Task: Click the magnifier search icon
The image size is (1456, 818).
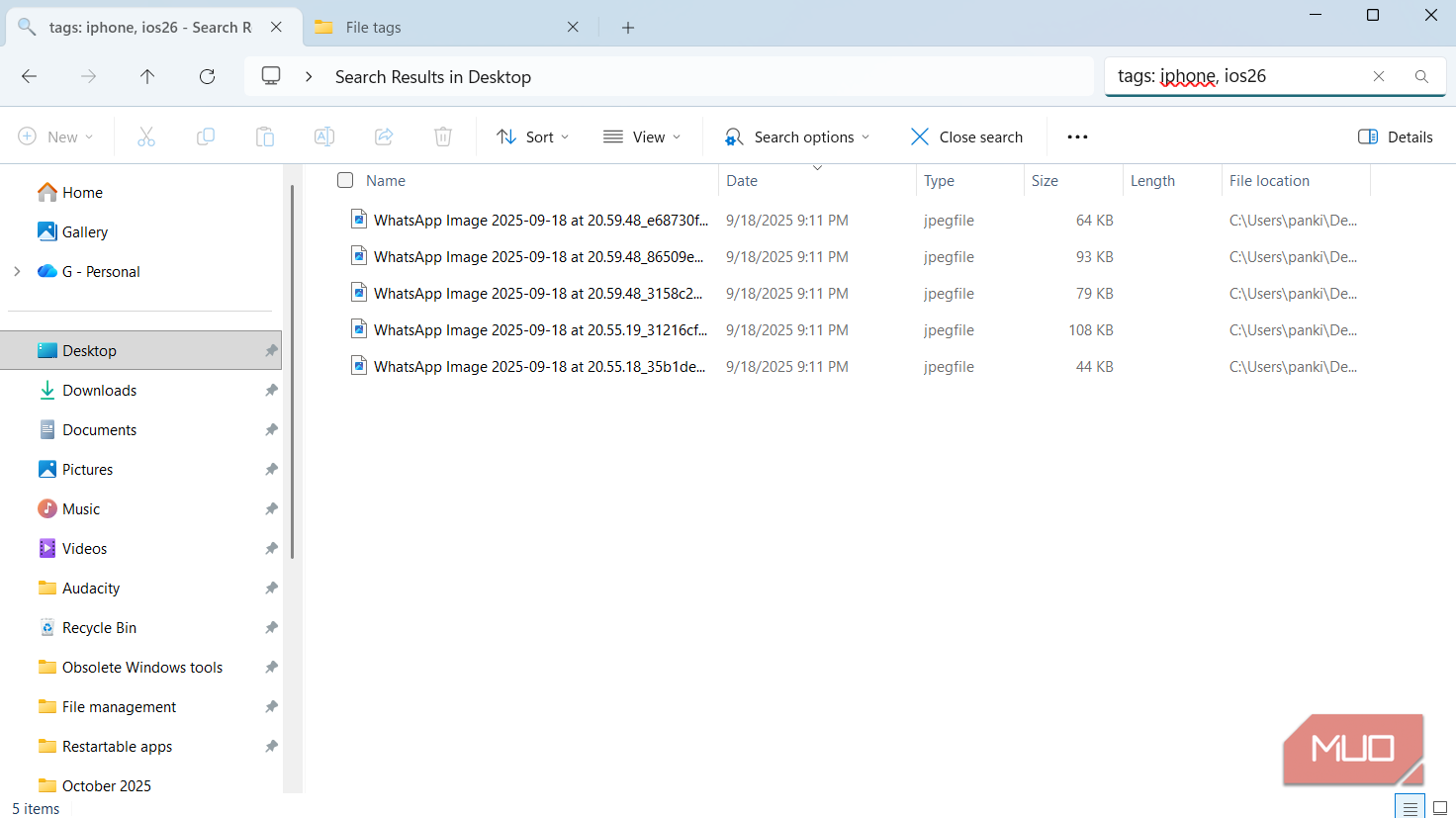Action: point(1421,76)
